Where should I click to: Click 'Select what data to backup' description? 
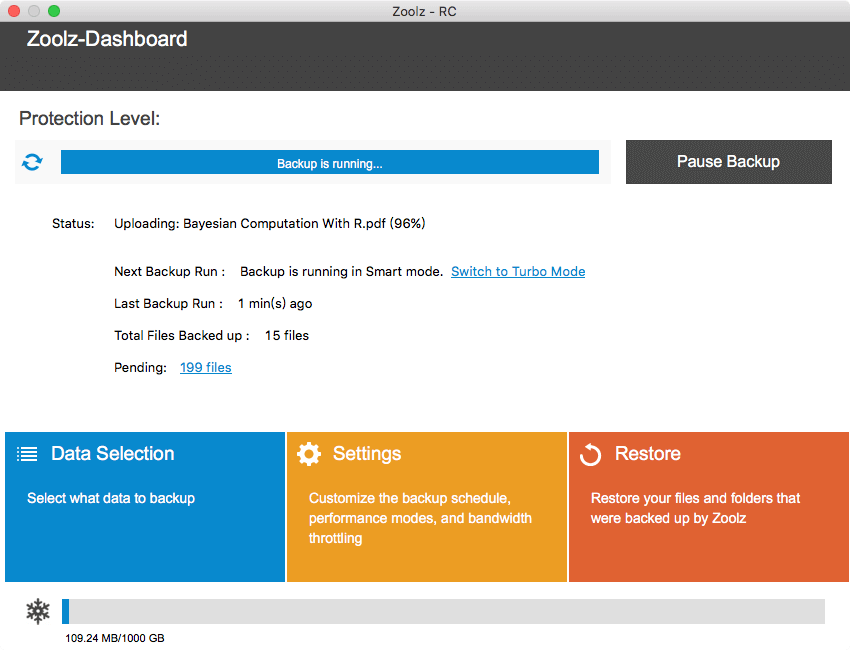coord(111,498)
